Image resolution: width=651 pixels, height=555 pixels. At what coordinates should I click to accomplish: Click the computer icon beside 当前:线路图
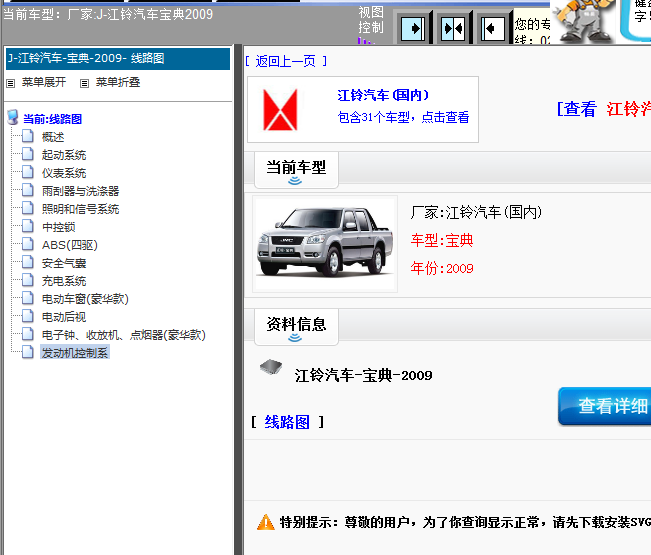coord(13,117)
